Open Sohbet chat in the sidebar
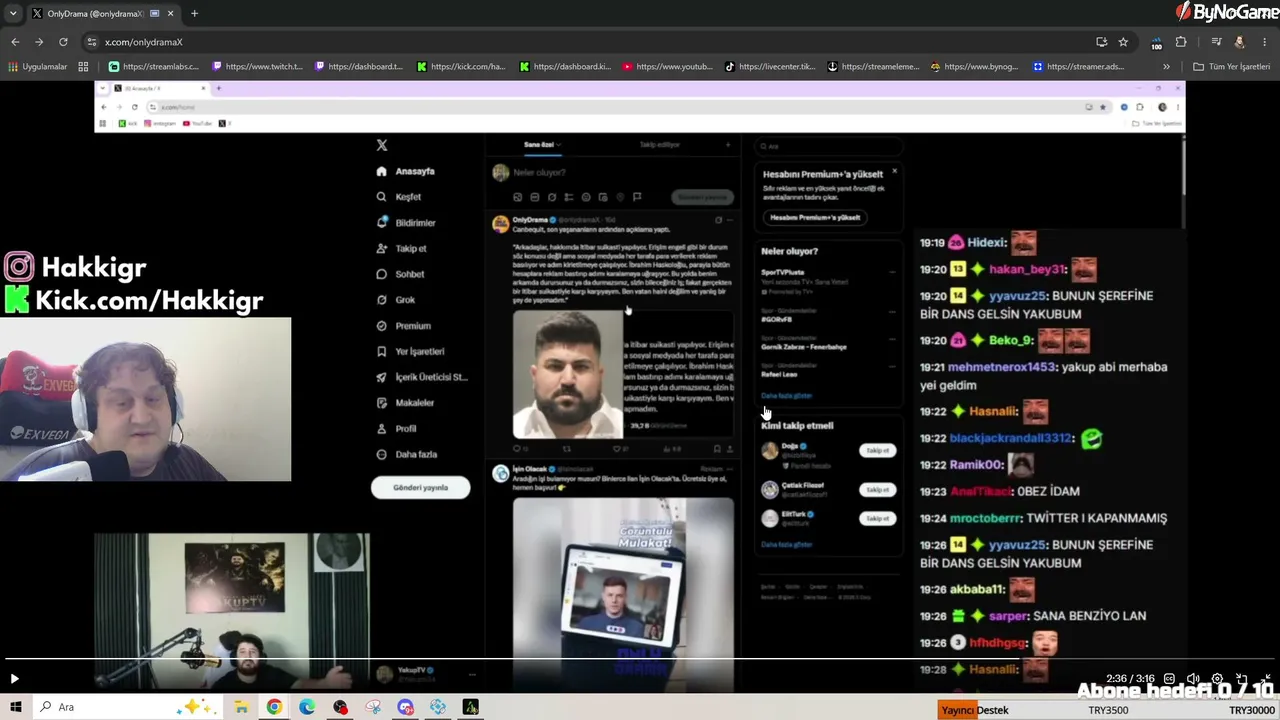1280x720 pixels. click(400, 274)
